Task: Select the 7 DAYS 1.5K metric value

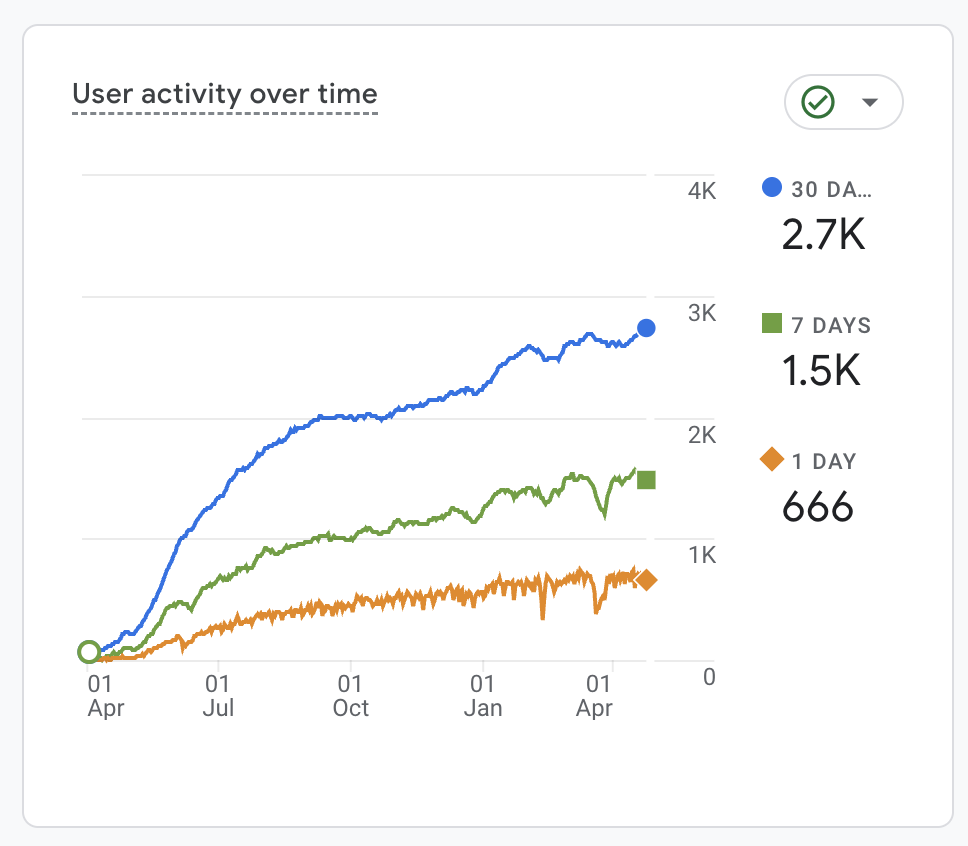Action: pyautogui.click(x=820, y=371)
